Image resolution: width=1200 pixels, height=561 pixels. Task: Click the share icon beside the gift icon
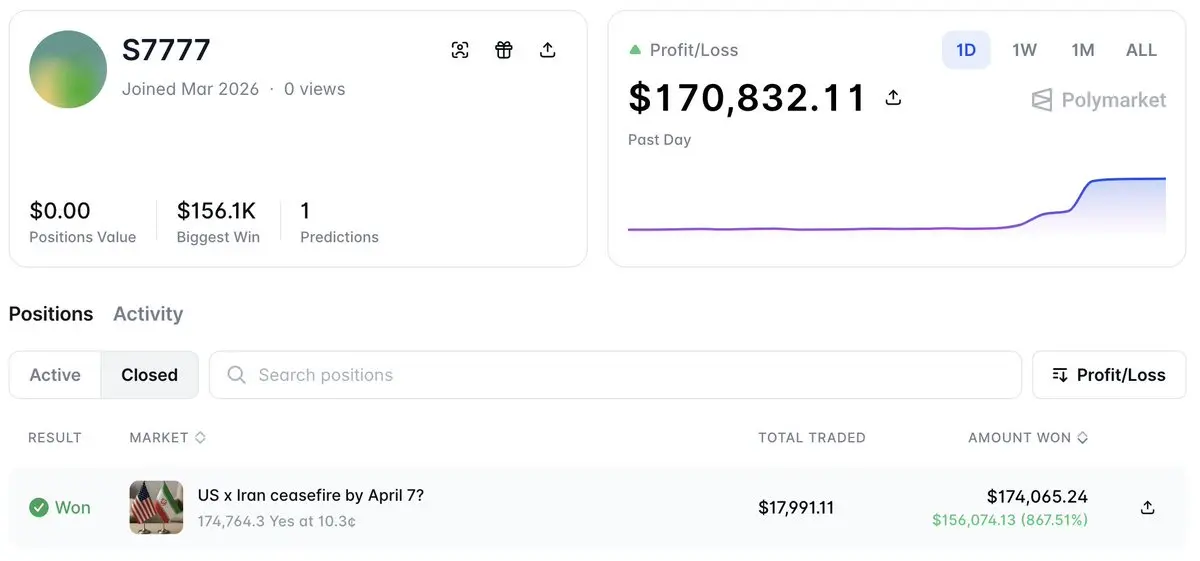[548, 50]
